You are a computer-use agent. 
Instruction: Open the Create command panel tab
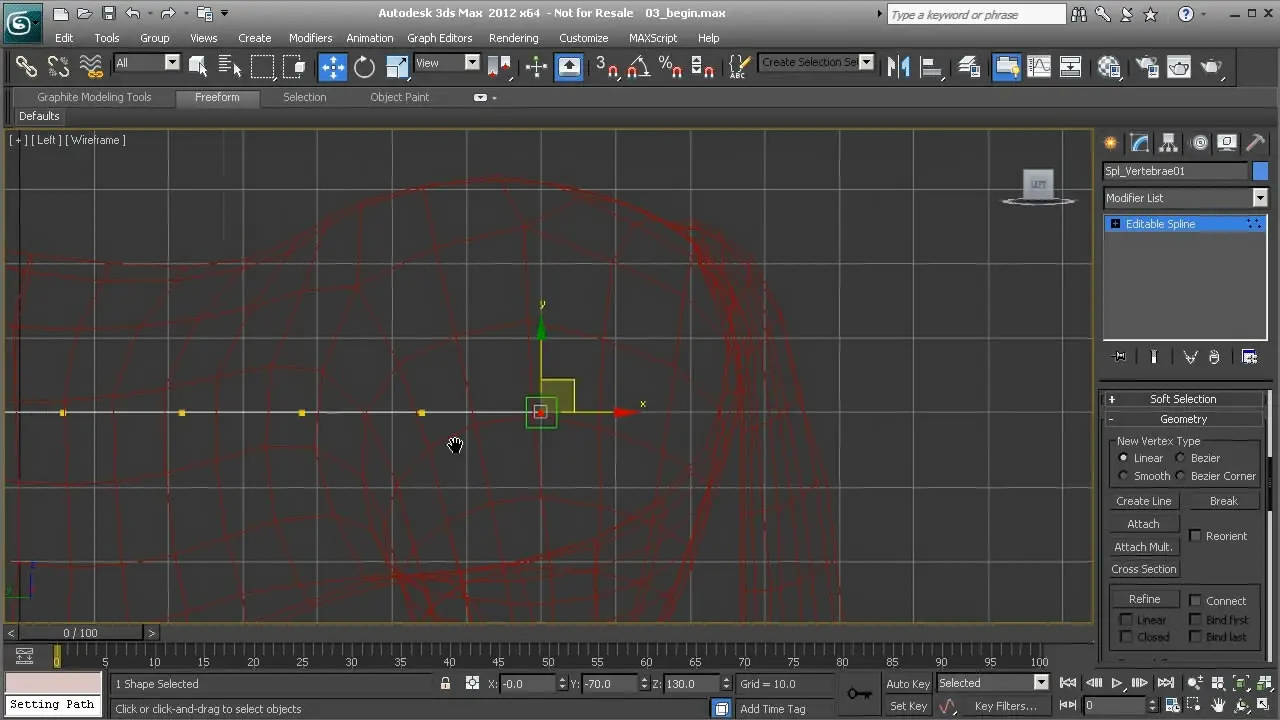point(1110,143)
